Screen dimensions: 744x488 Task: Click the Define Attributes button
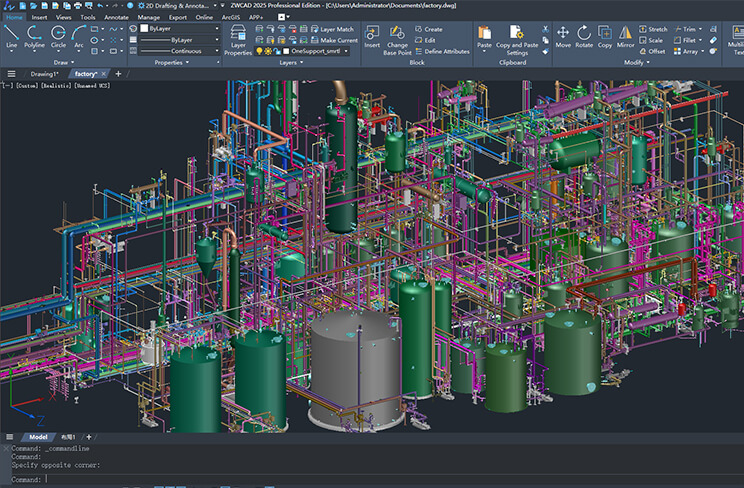pyautogui.click(x=446, y=51)
